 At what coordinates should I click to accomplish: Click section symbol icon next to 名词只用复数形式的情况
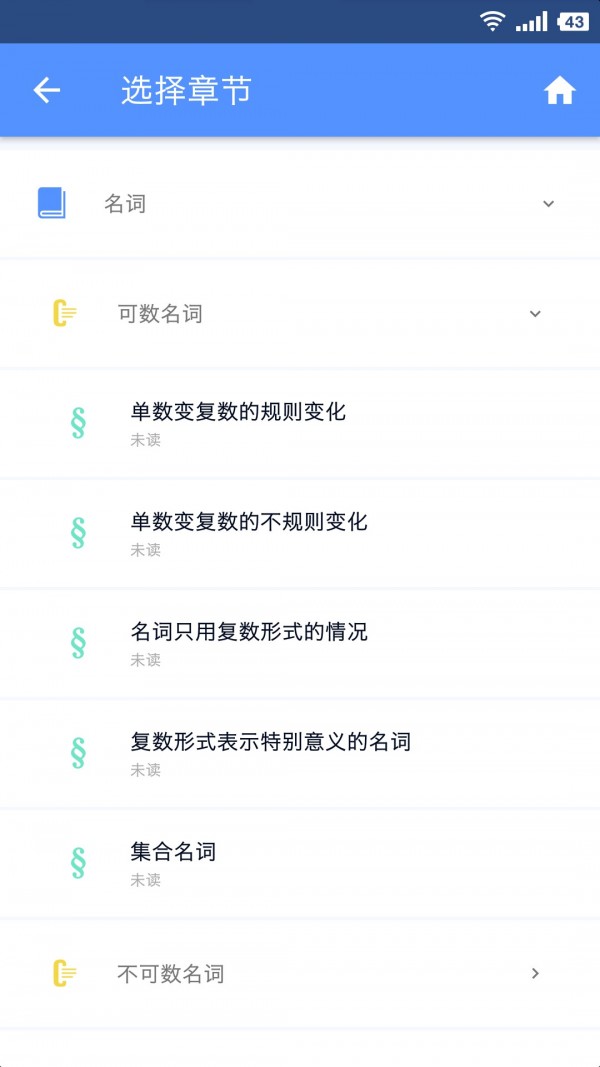[78, 643]
